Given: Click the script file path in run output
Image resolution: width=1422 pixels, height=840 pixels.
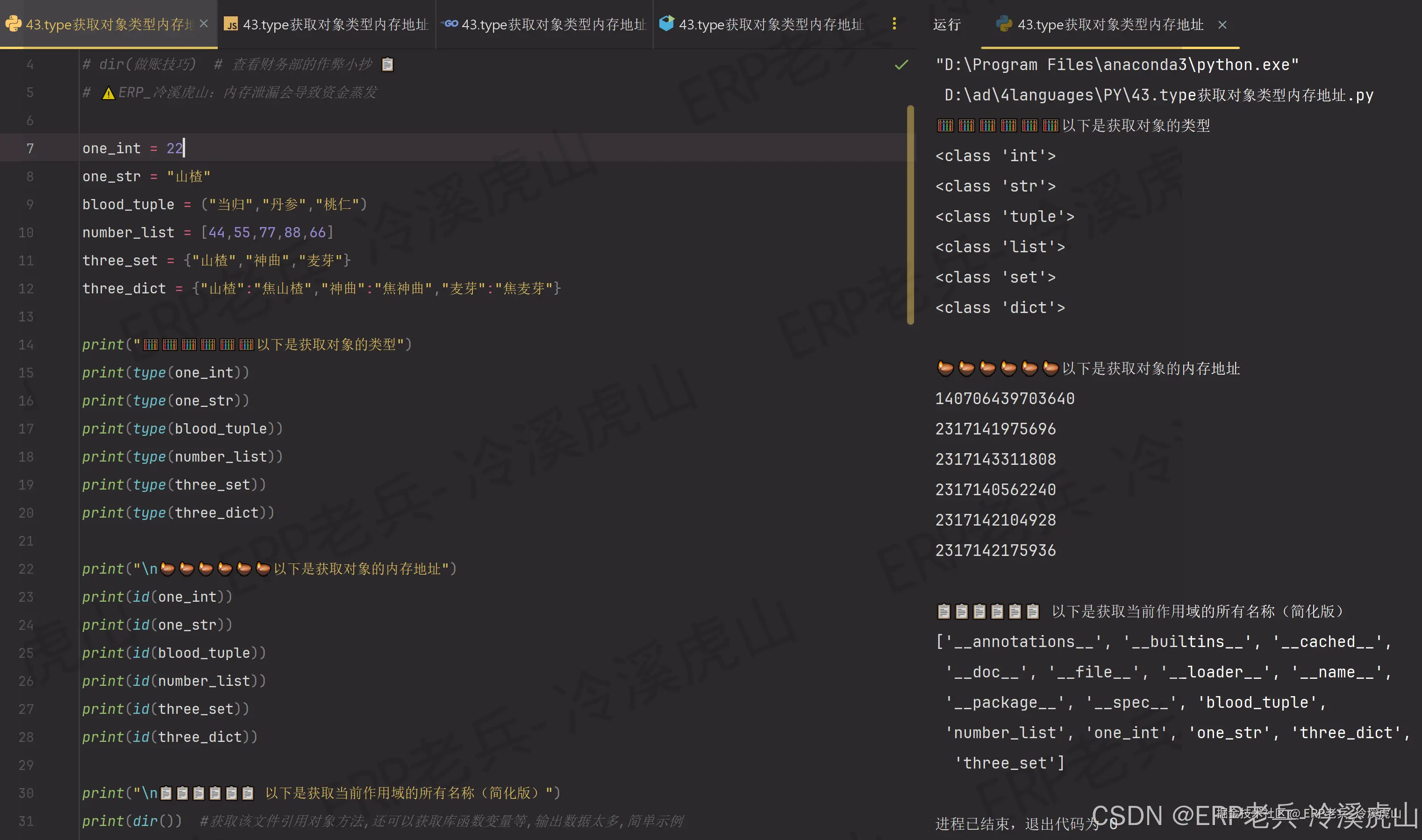Looking at the screenshot, I should point(1159,95).
